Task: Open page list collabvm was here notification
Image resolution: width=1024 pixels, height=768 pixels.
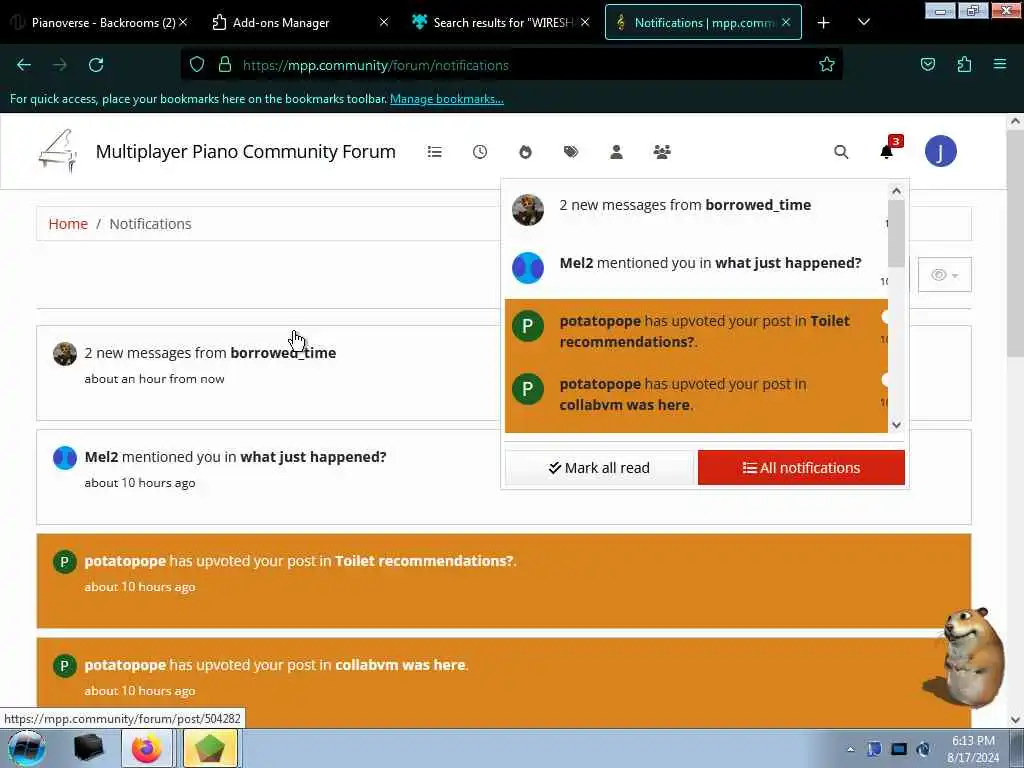Action: click(x=504, y=683)
